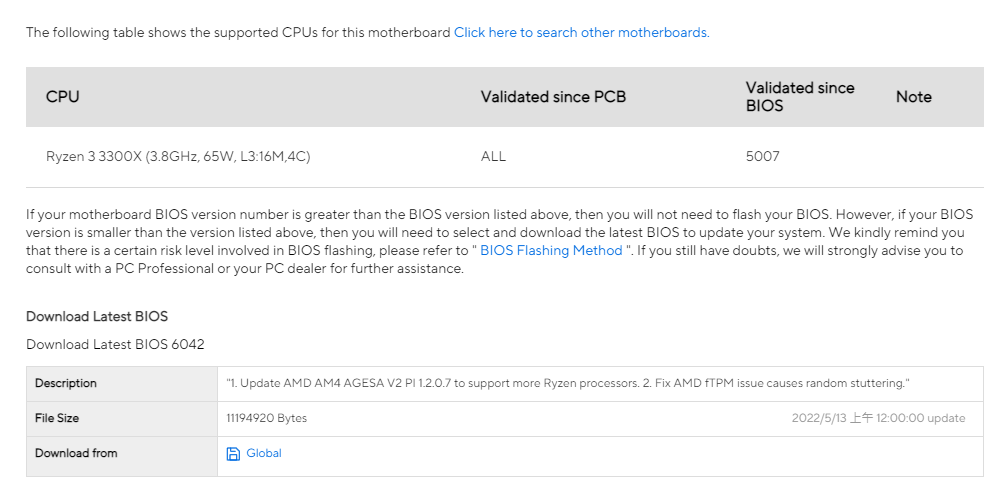Click the BIOS flashing risk notice paragraph
Screen dimensions: 1008x502
click(x=500, y=241)
